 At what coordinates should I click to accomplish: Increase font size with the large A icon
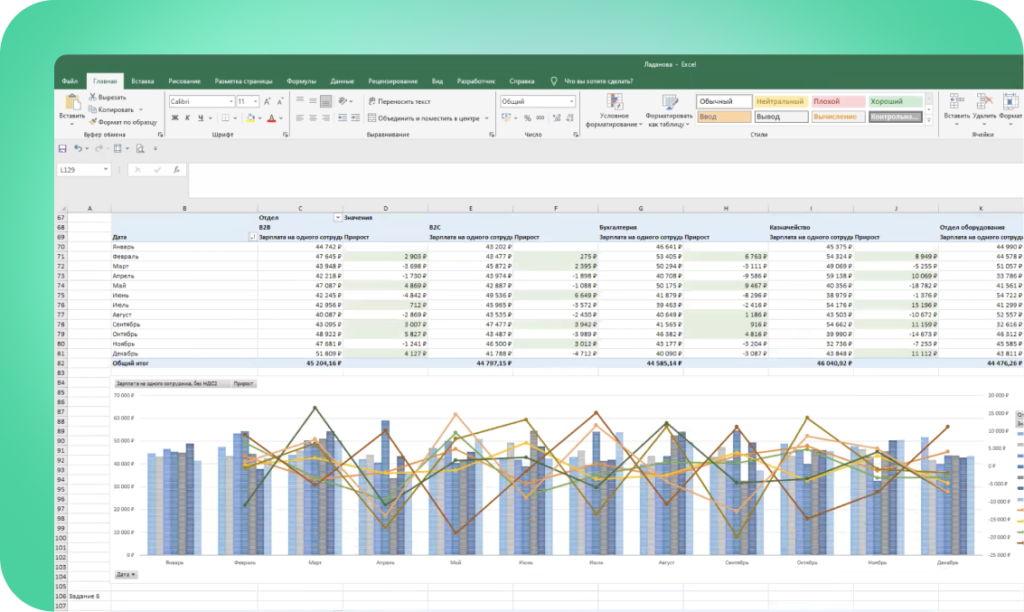click(266, 101)
